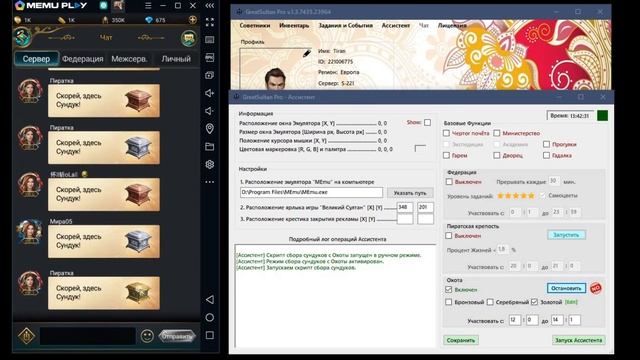Uncheck Золотой chest checkbox
This screenshot has width=640, height=360.
[534, 302]
